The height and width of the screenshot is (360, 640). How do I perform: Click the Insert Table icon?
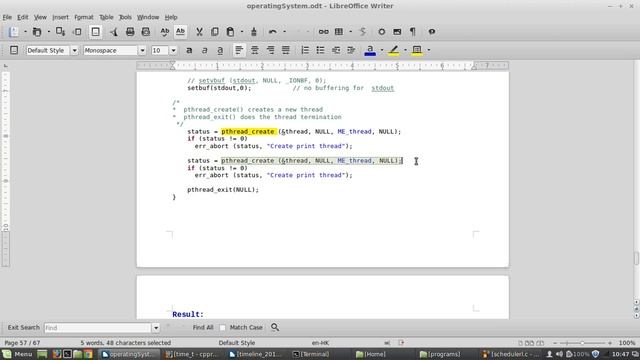[x=339, y=32]
